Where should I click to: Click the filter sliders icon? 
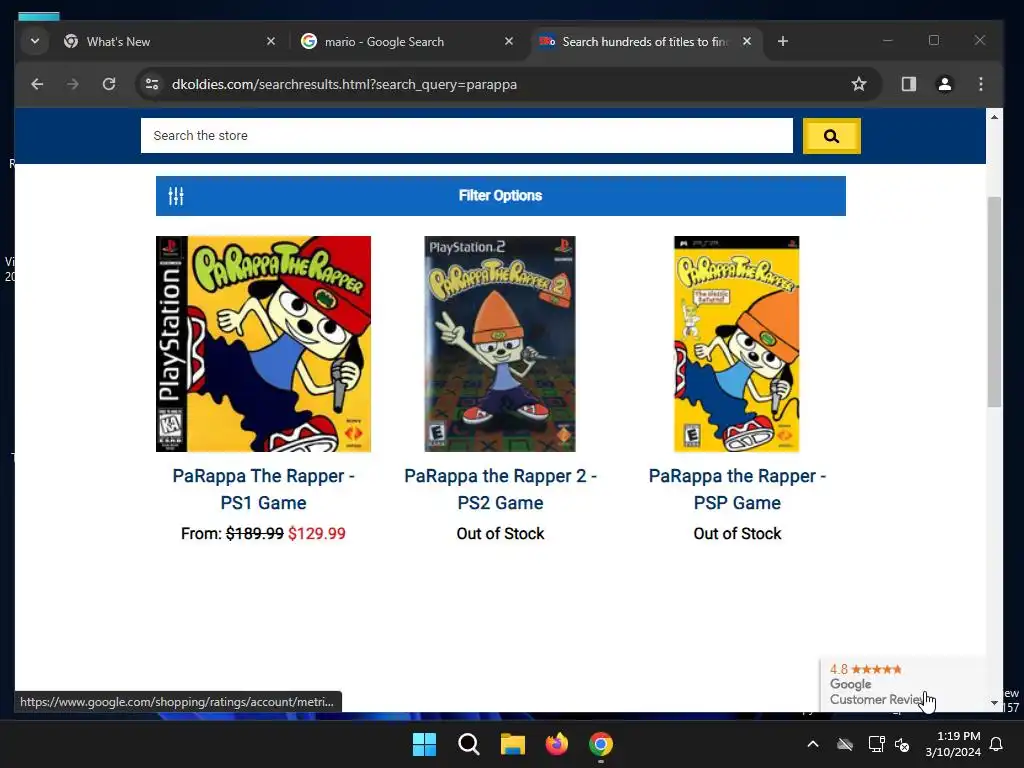click(176, 196)
